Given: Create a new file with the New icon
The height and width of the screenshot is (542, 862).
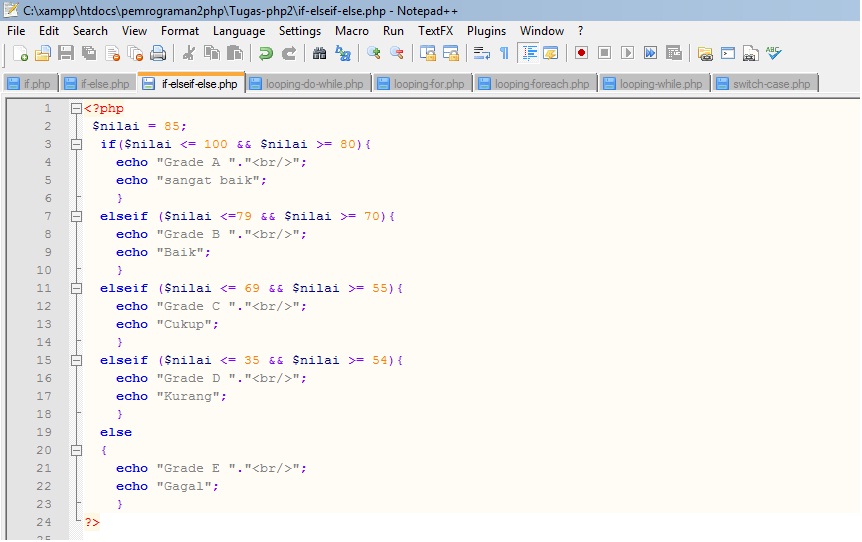Looking at the screenshot, I should pos(20,53).
